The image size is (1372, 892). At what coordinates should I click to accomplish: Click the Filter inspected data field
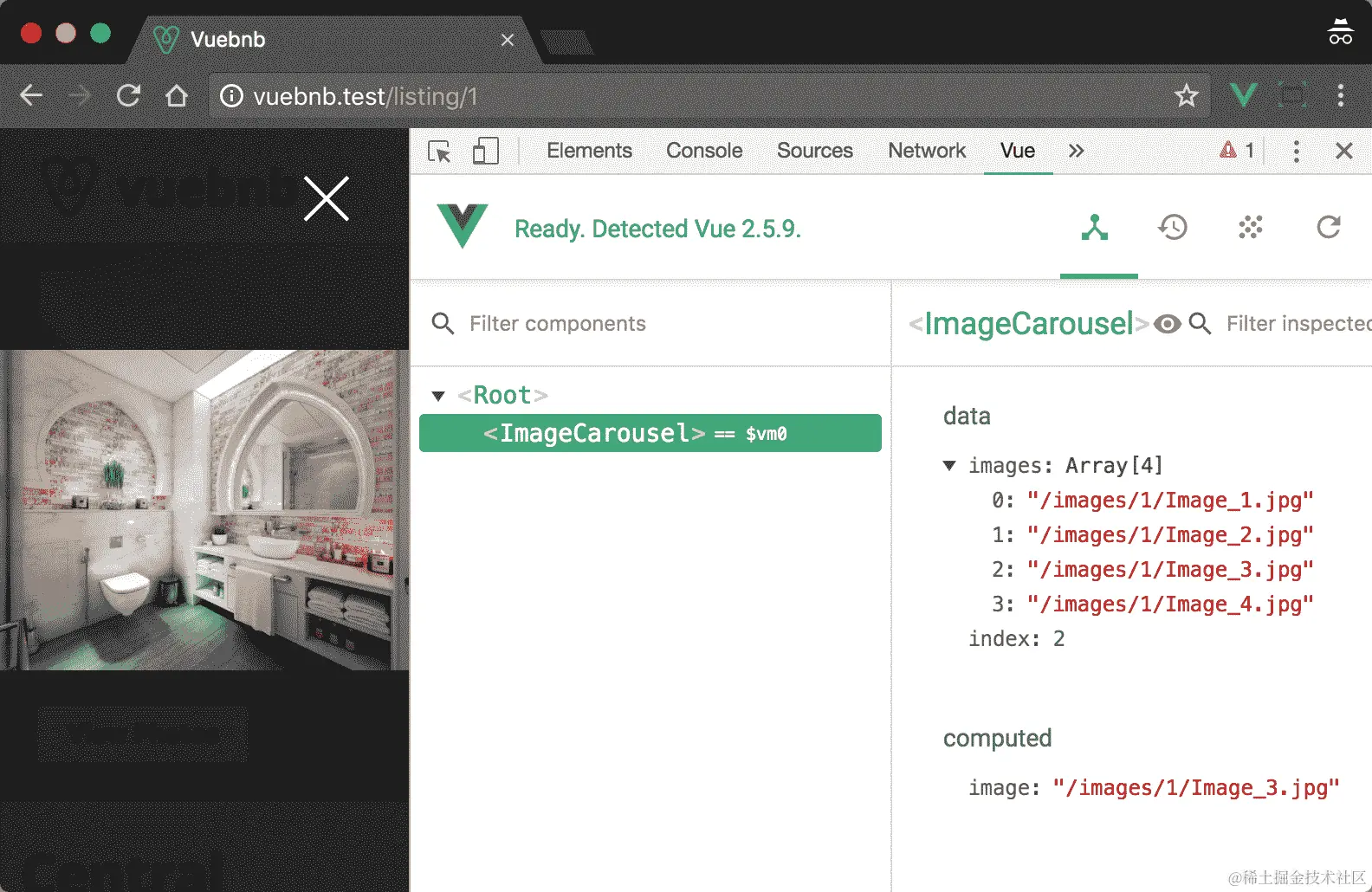(x=1298, y=324)
